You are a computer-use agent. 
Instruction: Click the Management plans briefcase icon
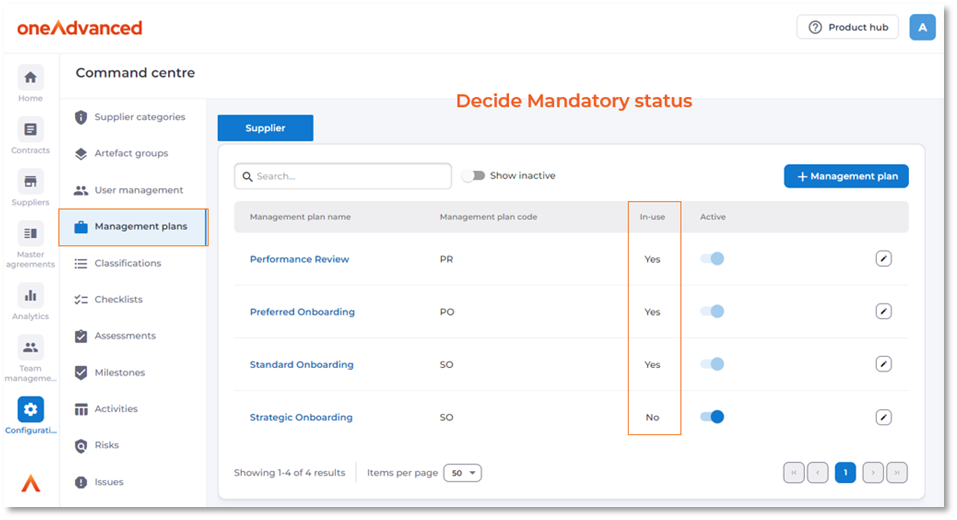81,227
